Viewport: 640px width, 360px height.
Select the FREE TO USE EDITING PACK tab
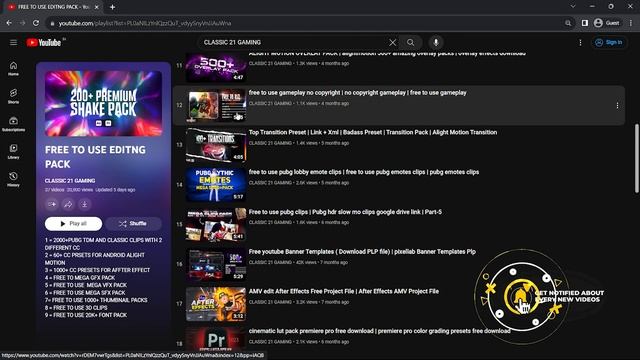pos(52,7)
